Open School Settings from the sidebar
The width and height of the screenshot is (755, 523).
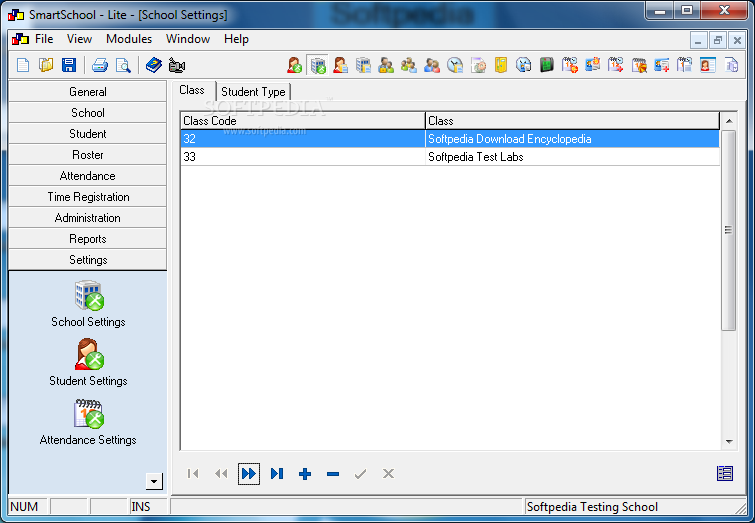point(88,304)
